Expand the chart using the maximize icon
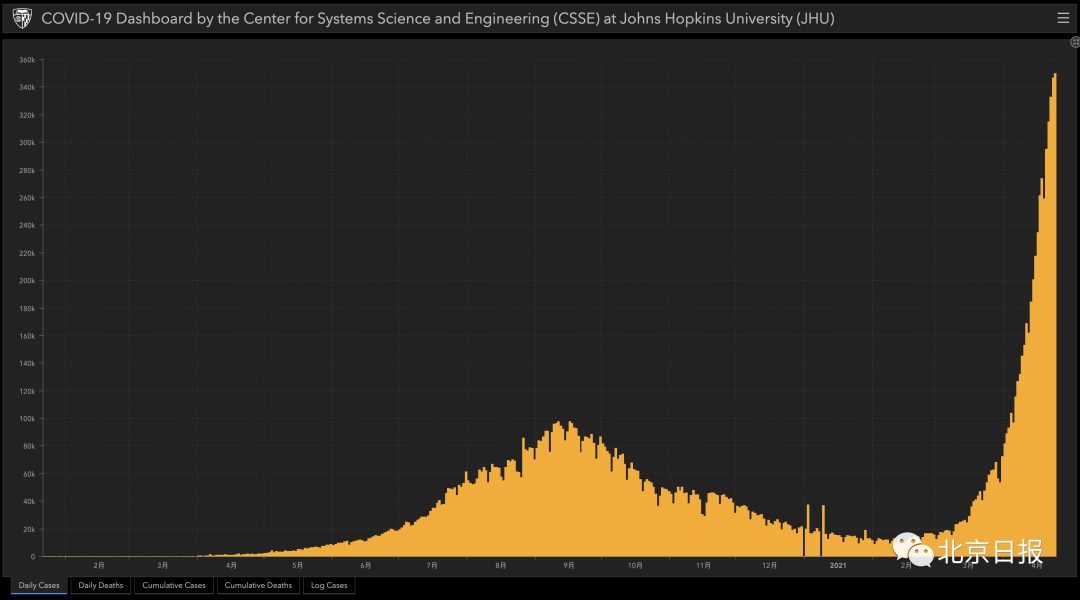This screenshot has height=600, width=1080. (x=1074, y=42)
